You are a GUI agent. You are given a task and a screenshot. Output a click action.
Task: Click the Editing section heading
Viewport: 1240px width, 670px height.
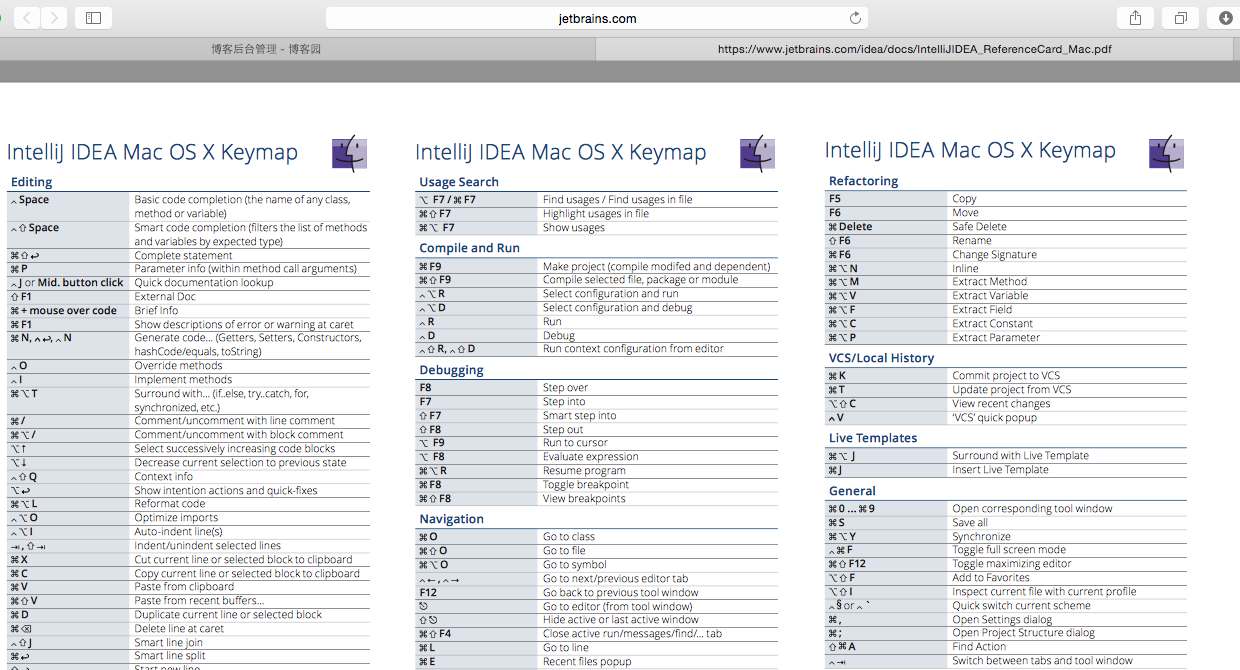tap(31, 182)
